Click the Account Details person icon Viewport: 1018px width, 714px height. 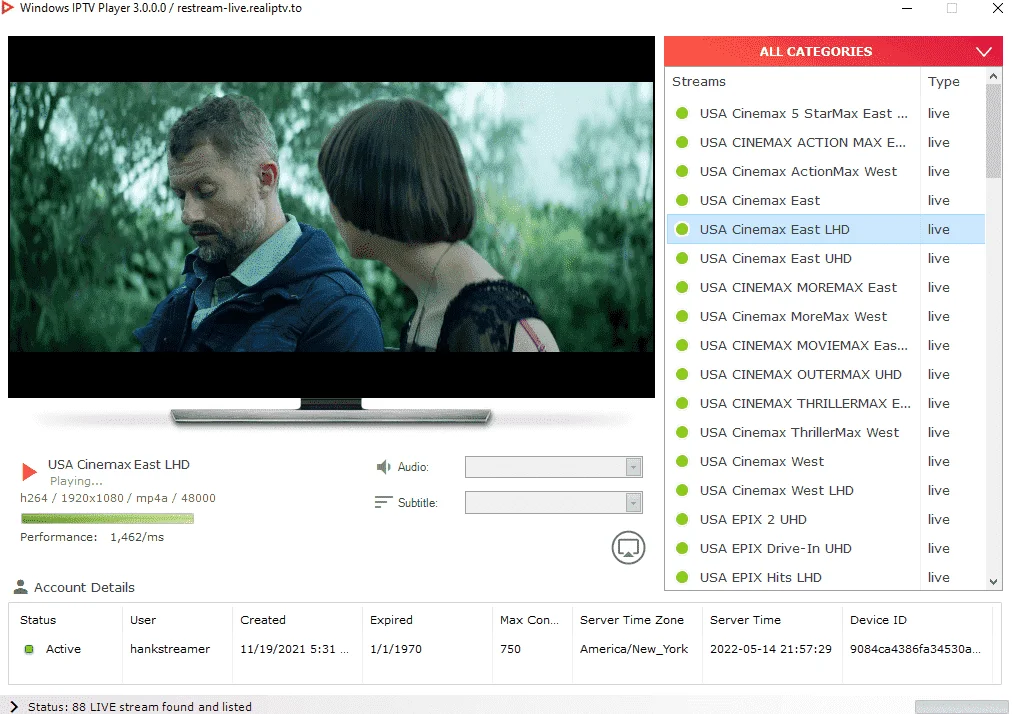point(21,587)
